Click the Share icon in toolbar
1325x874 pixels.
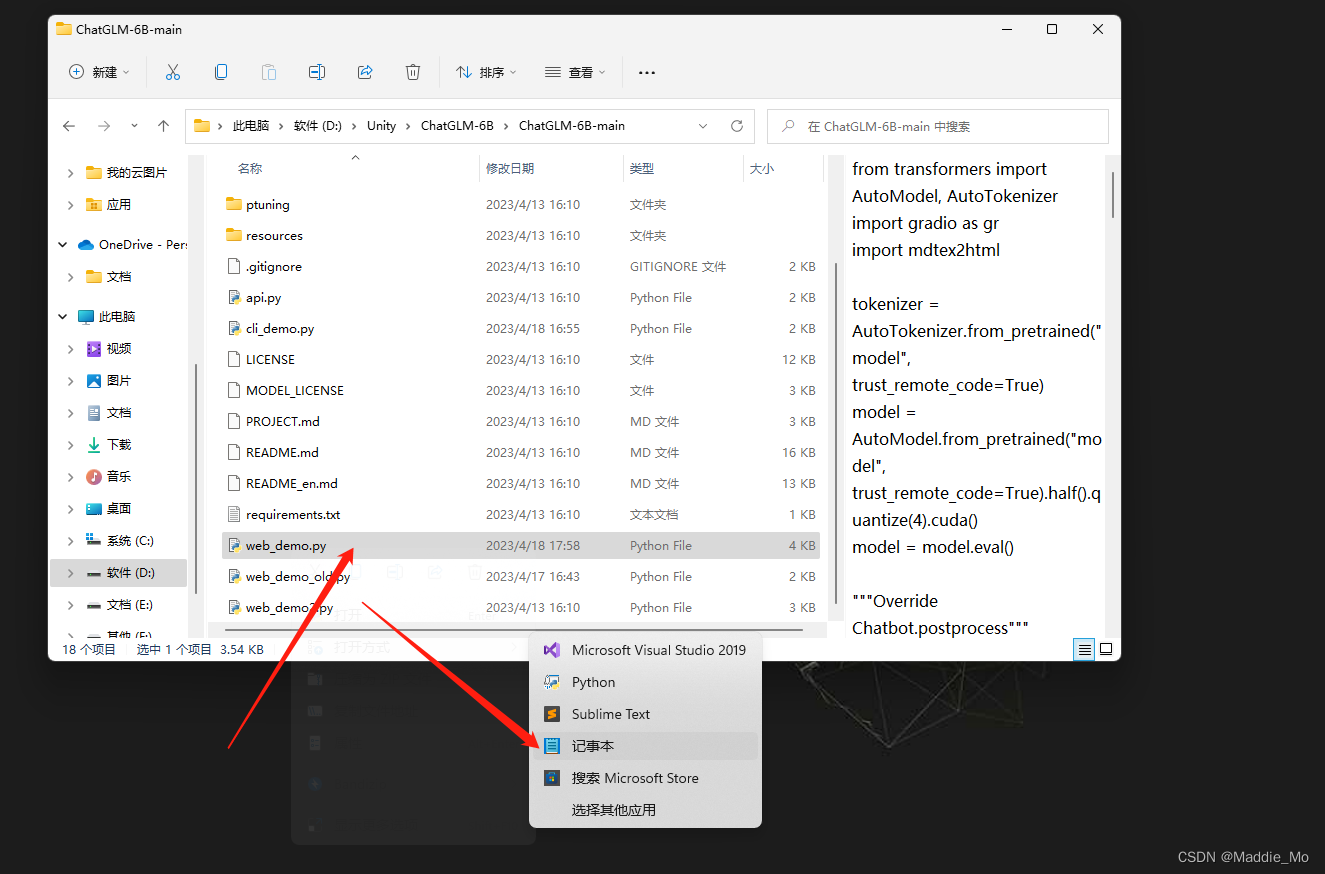pos(365,72)
